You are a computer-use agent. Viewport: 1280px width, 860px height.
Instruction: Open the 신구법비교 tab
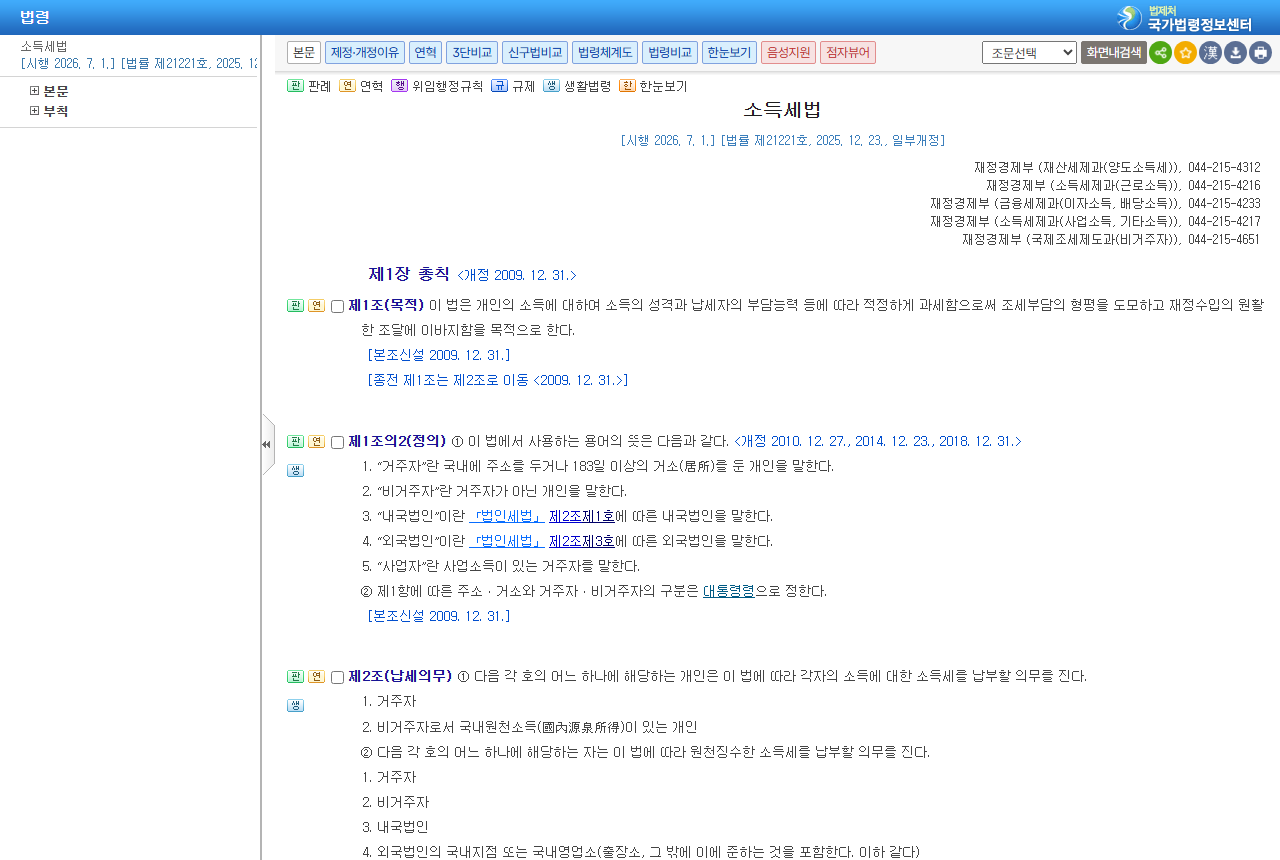535,52
